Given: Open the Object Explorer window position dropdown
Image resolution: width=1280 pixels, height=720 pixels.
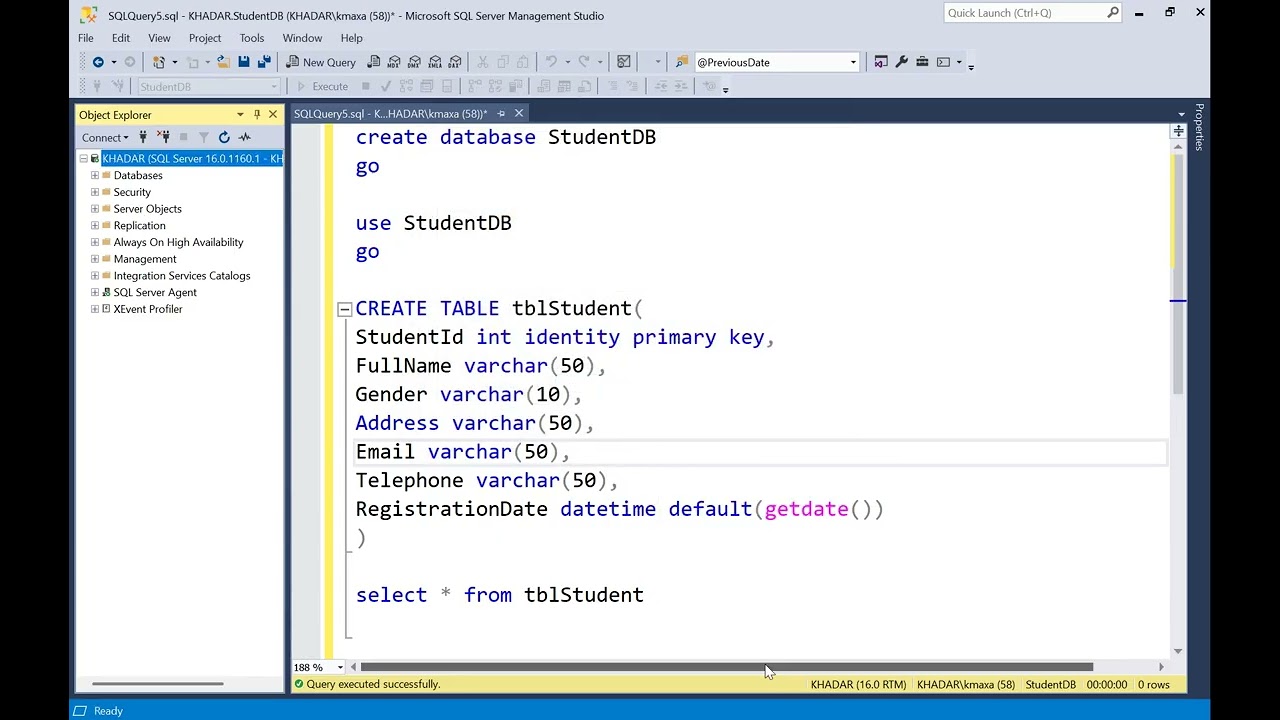Looking at the screenshot, I should click(240, 115).
